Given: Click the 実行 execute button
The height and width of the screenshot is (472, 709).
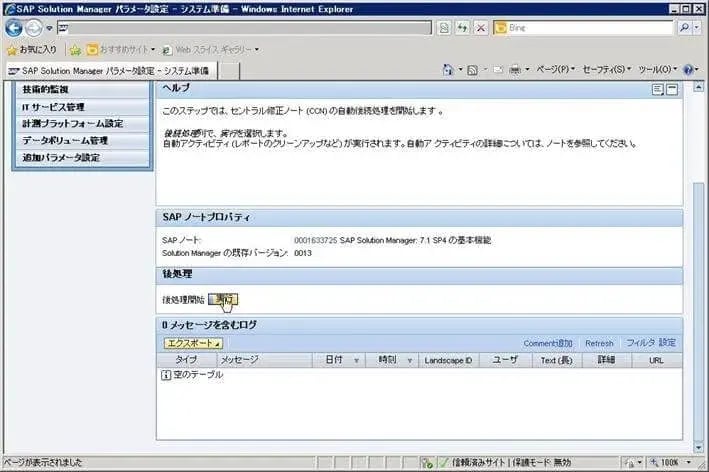Looking at the screenshot, I should (223, 299).
